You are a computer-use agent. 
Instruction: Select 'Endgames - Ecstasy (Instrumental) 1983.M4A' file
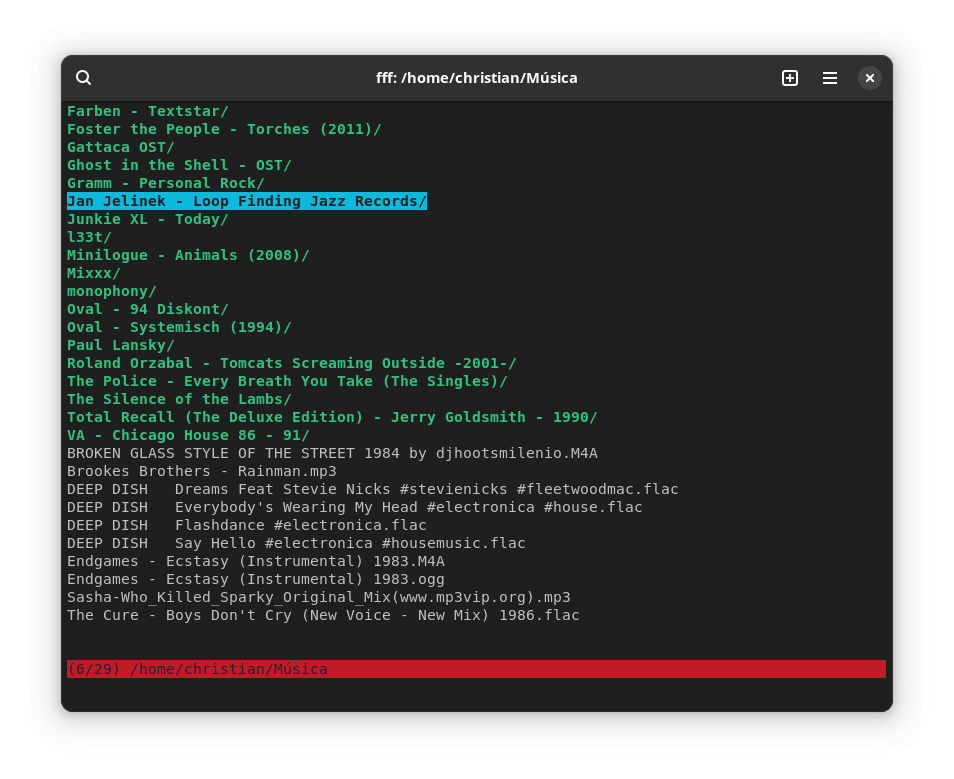pyautogui.click(x=256, y=561)
